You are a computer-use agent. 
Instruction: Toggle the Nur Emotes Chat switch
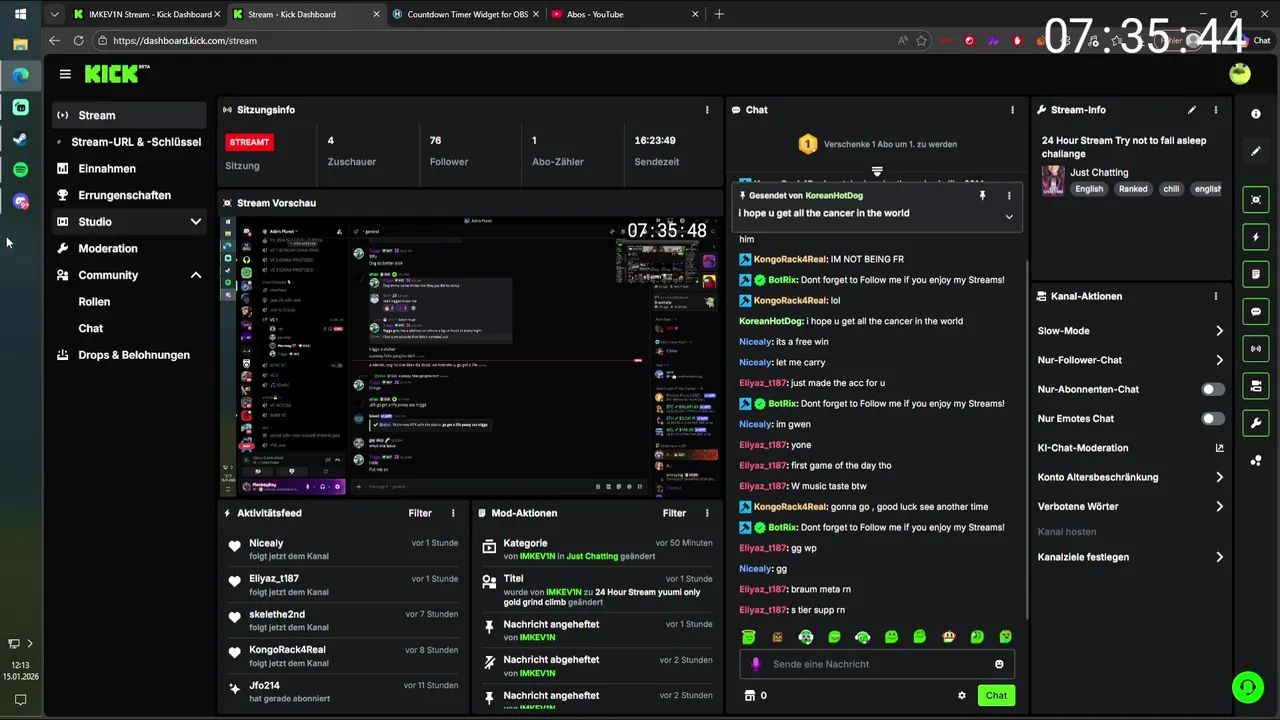1213,419
